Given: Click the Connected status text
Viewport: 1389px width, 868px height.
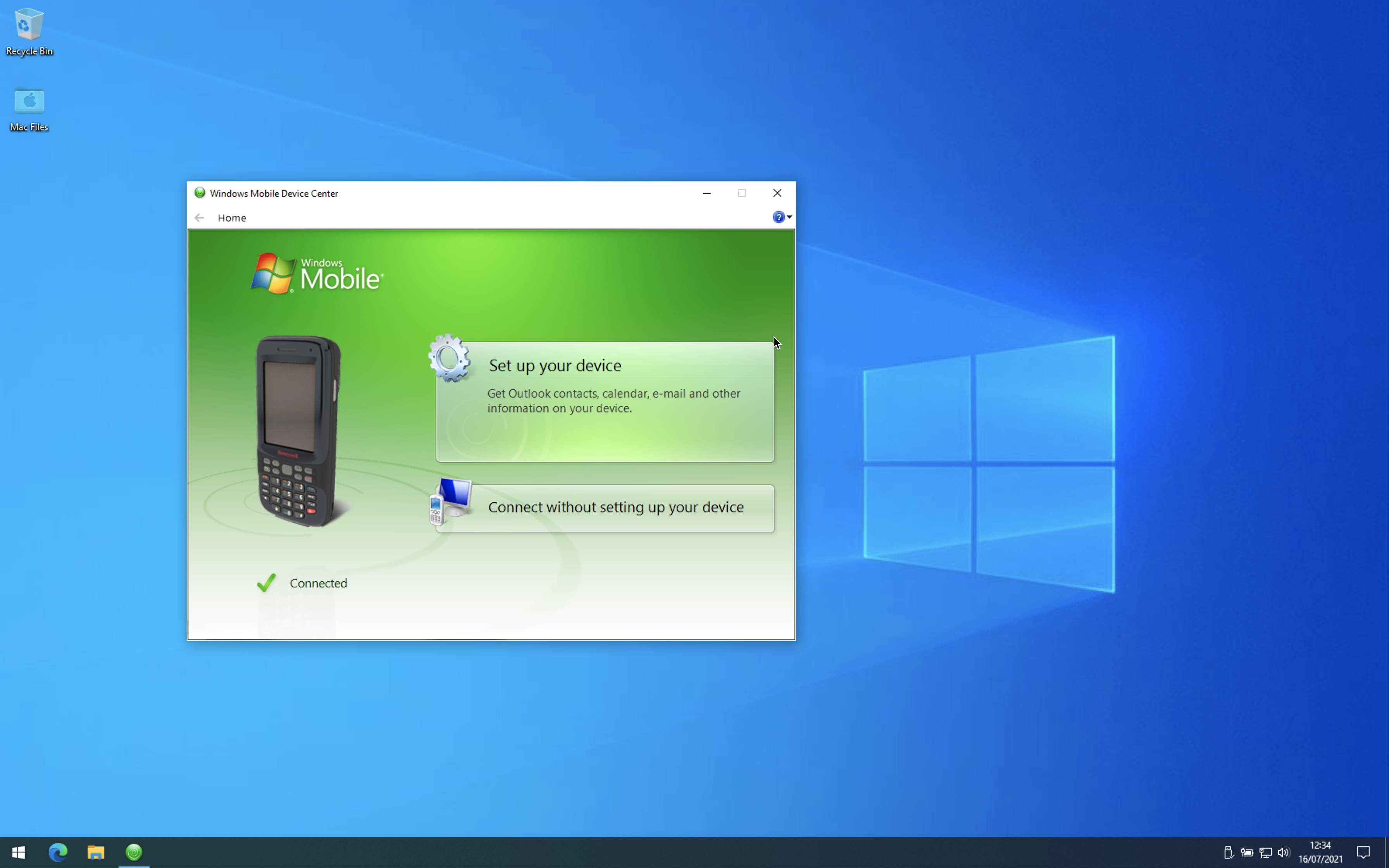Looking at the screenshot, I should (x=318, y=583).
